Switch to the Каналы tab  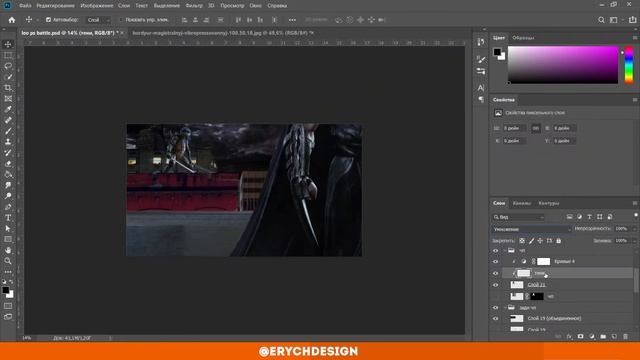(522, 203)
